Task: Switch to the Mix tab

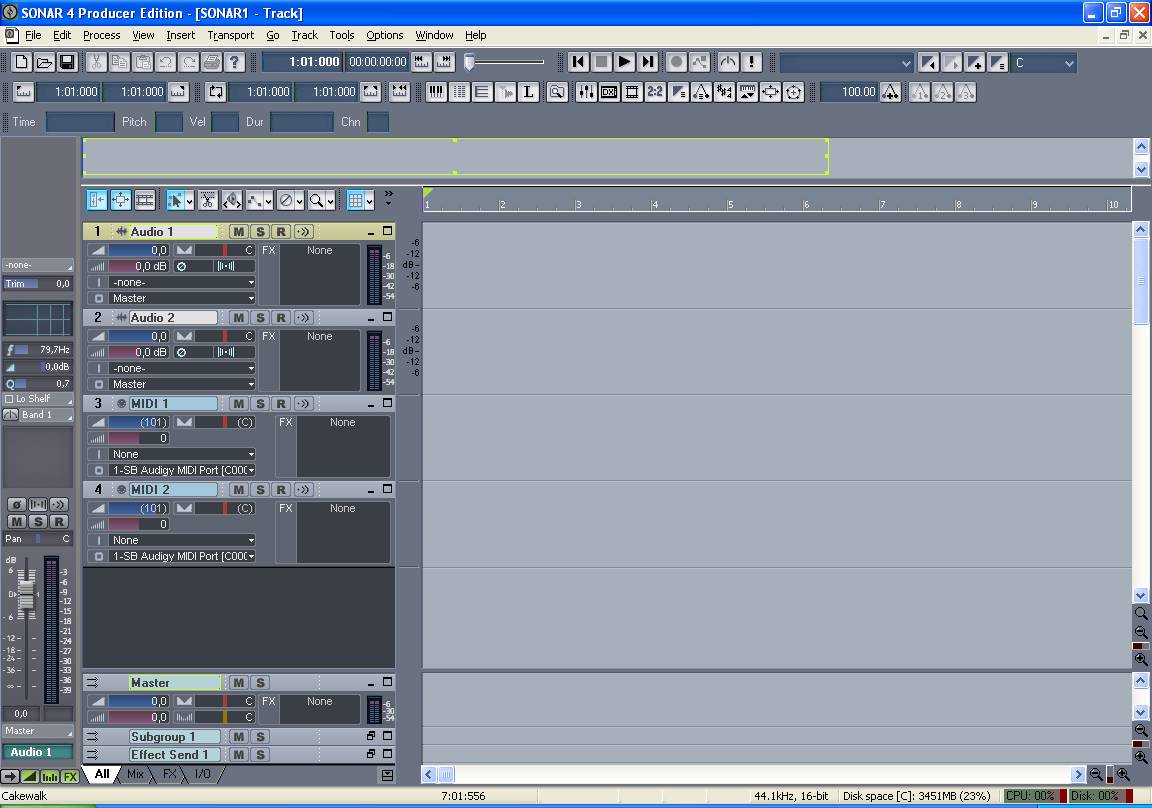Action: [135, 774]
